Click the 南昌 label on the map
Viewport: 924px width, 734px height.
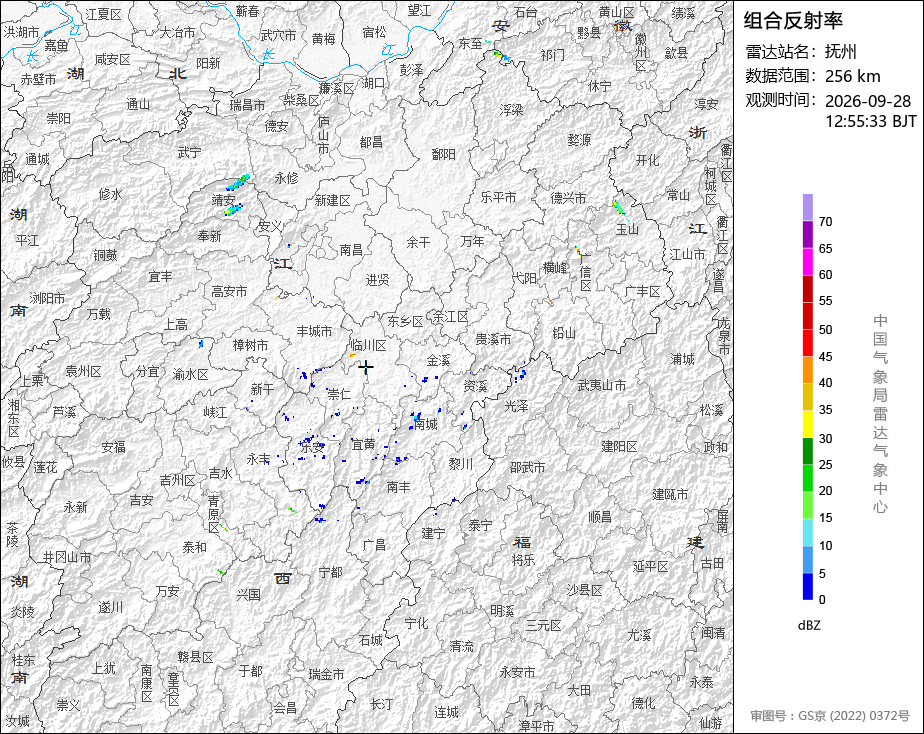351,250
